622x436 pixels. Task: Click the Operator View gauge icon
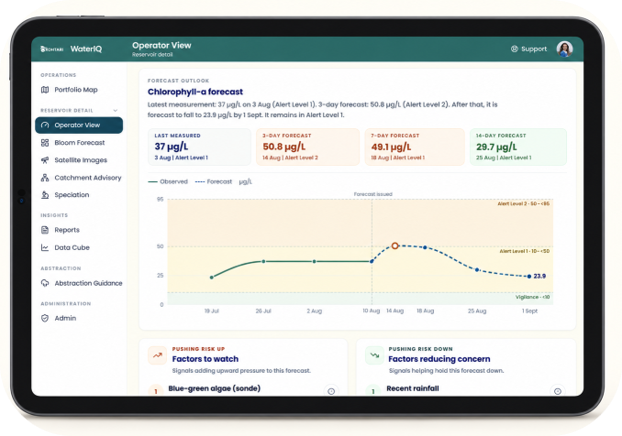[45, 125]
